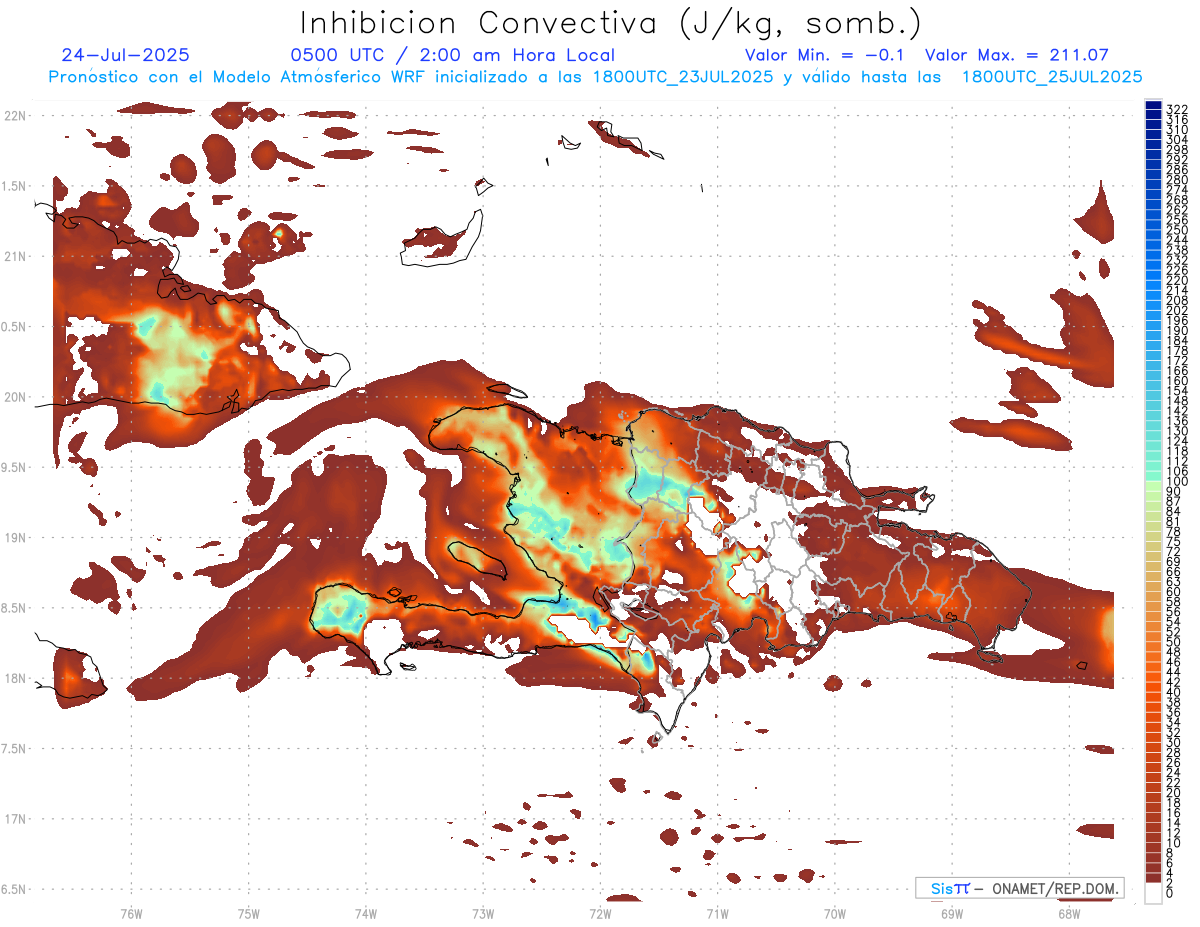This screenshot has width=1200, height=927.
Task: Click the 'ONAMET/REP.DOM.' credit box
Action: [x=1020, y=888]
